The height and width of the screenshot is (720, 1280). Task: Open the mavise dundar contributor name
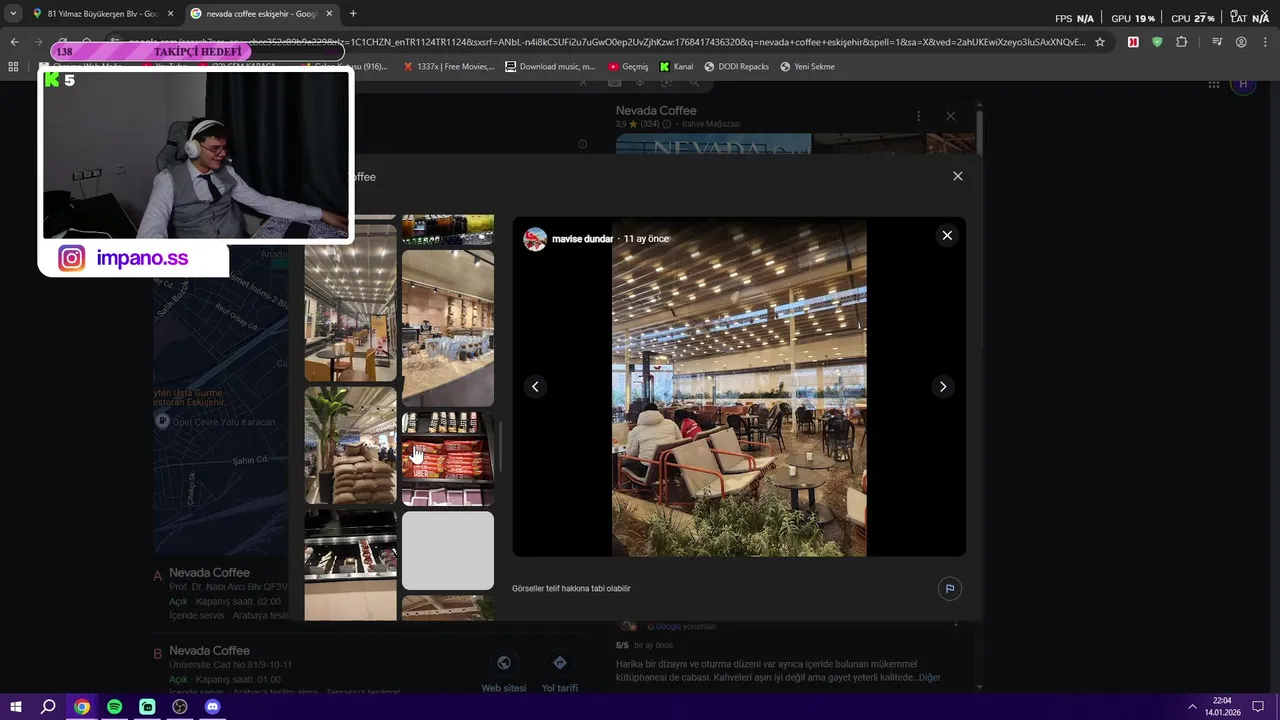point(582,239)
